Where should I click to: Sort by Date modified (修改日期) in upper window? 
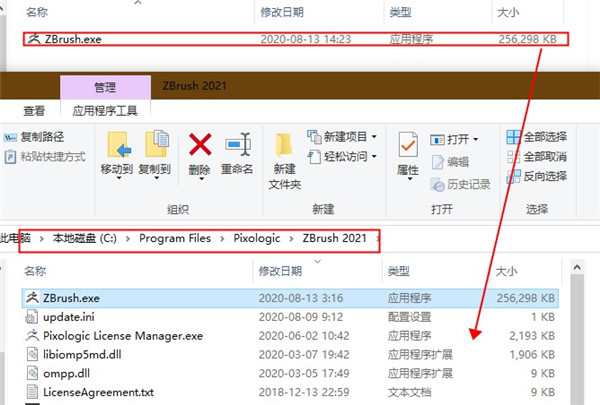pyautogui.click(x=282, y=12)
